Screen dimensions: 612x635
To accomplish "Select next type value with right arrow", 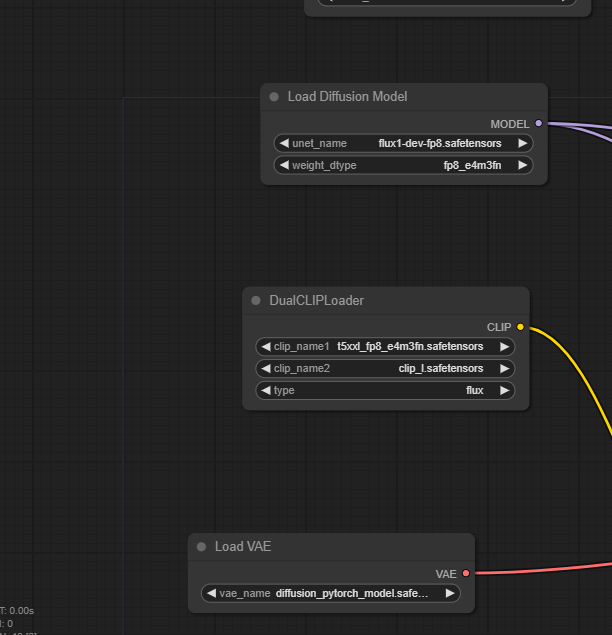I will pyautogui.click(x=504, y=390).
